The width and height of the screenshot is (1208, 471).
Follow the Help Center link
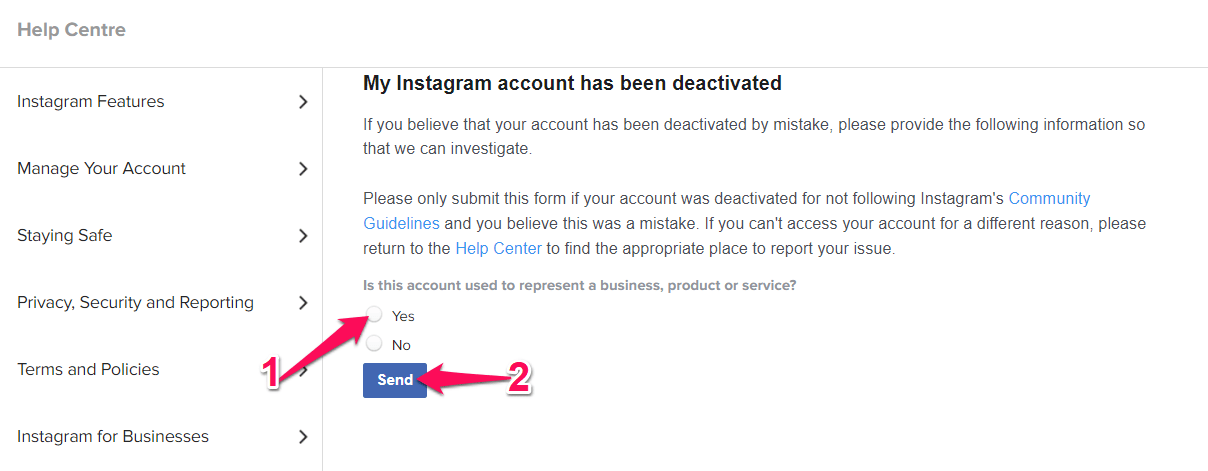pos(498,248)
